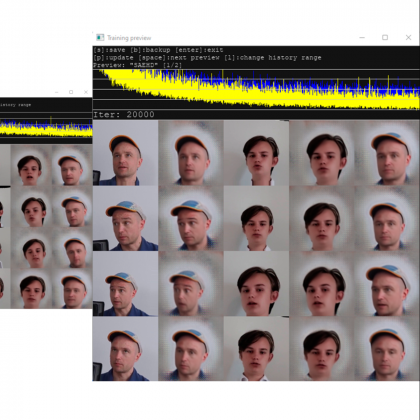Screen dimensions: 420x420
Task: Click "history range" text in background window
Action: point(15,105)
